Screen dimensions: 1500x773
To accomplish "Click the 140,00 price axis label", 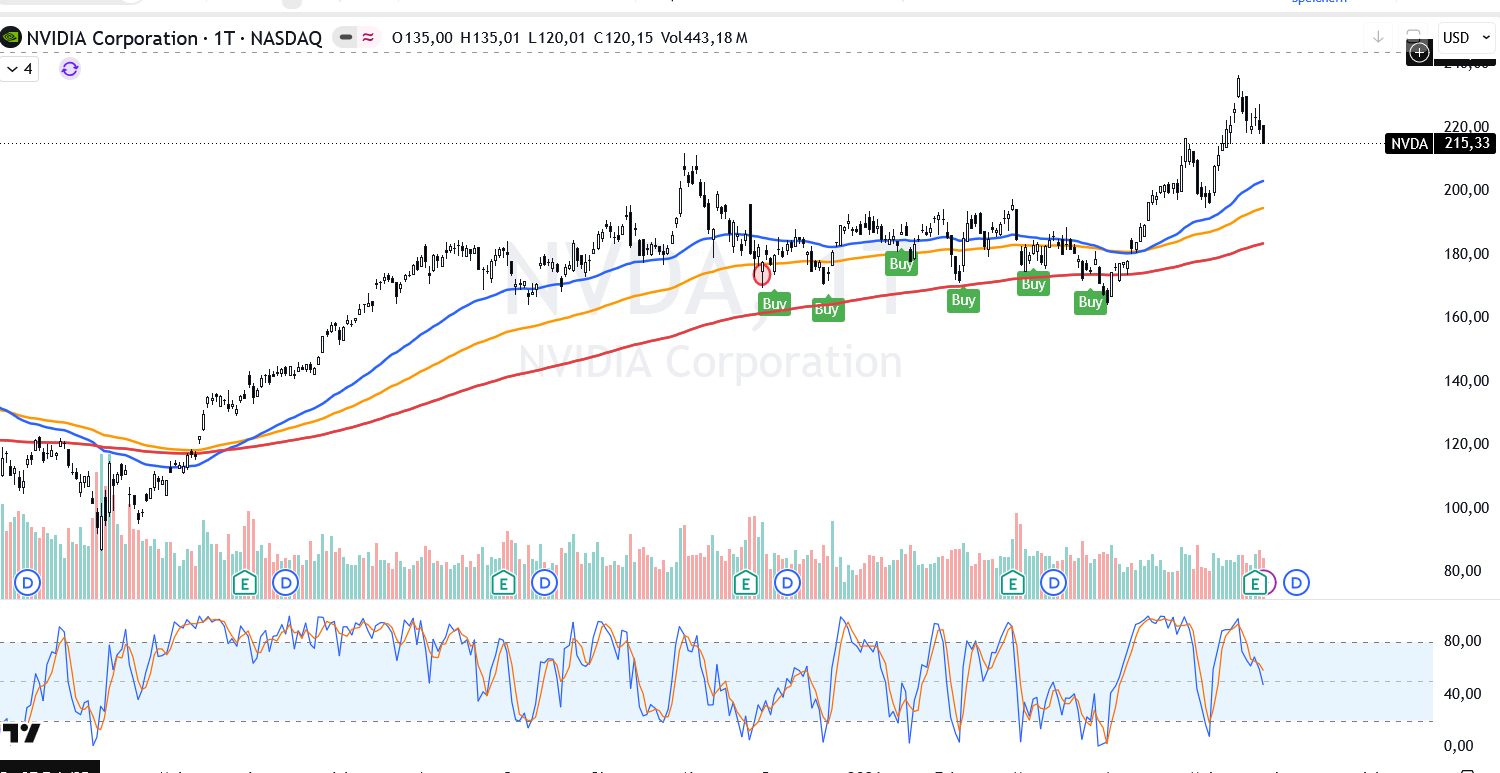I will pyautogui.click(x=1467, y=381).
